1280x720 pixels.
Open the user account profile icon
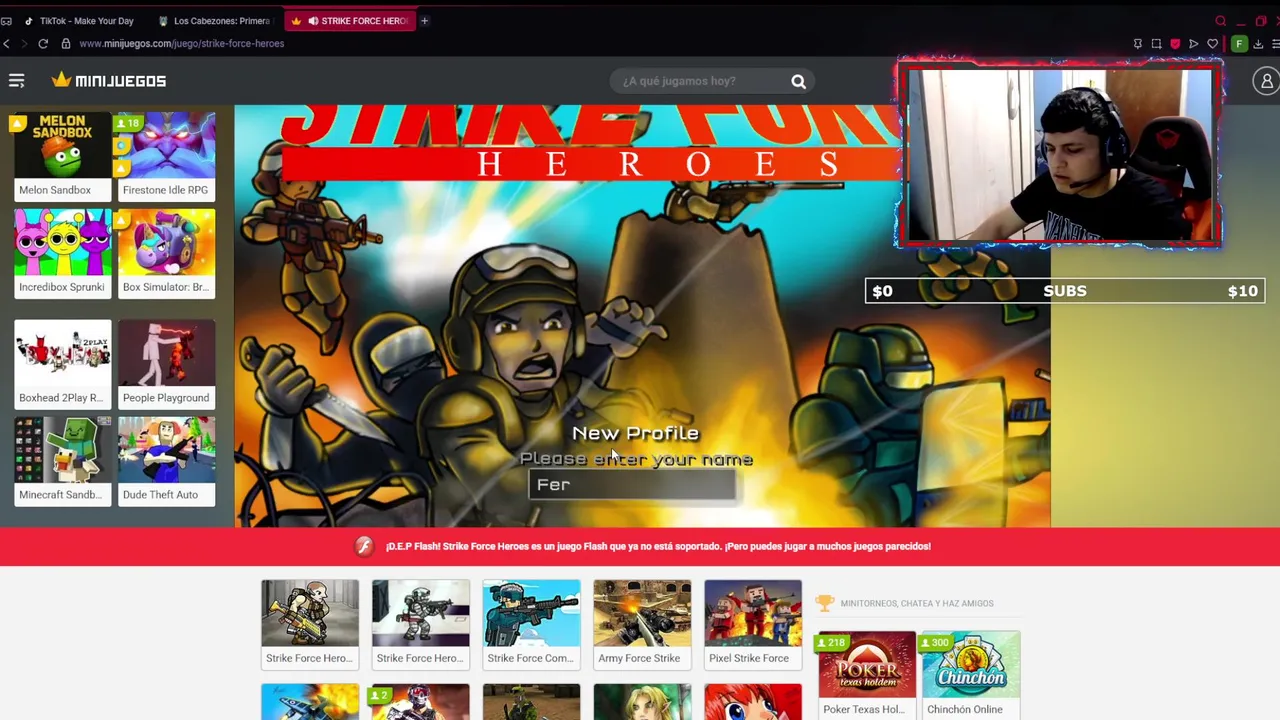pos(1266,81)
